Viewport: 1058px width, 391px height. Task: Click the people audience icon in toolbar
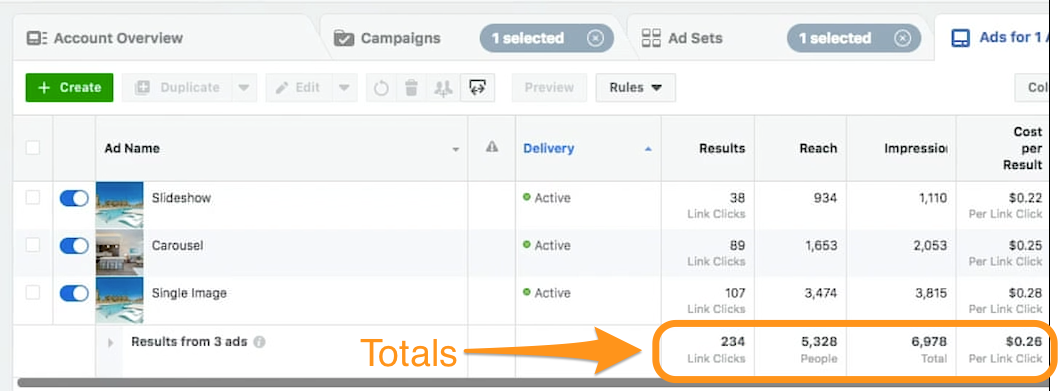[443, 88]
